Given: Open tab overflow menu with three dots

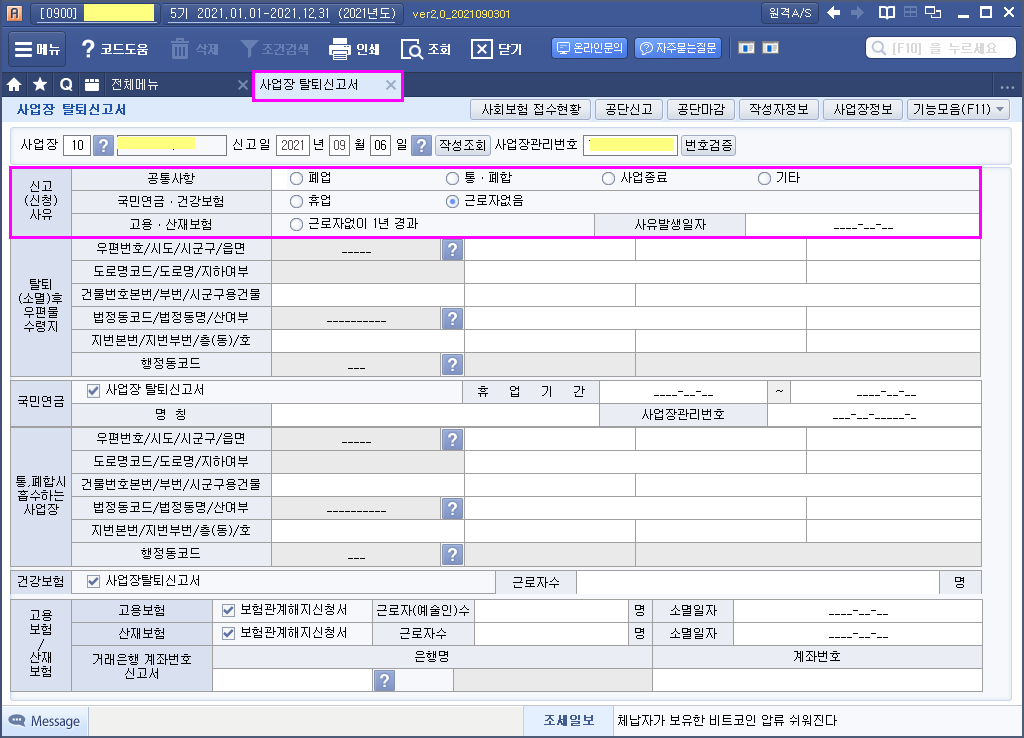Looking at the screenshot, I should point(1006,86).
